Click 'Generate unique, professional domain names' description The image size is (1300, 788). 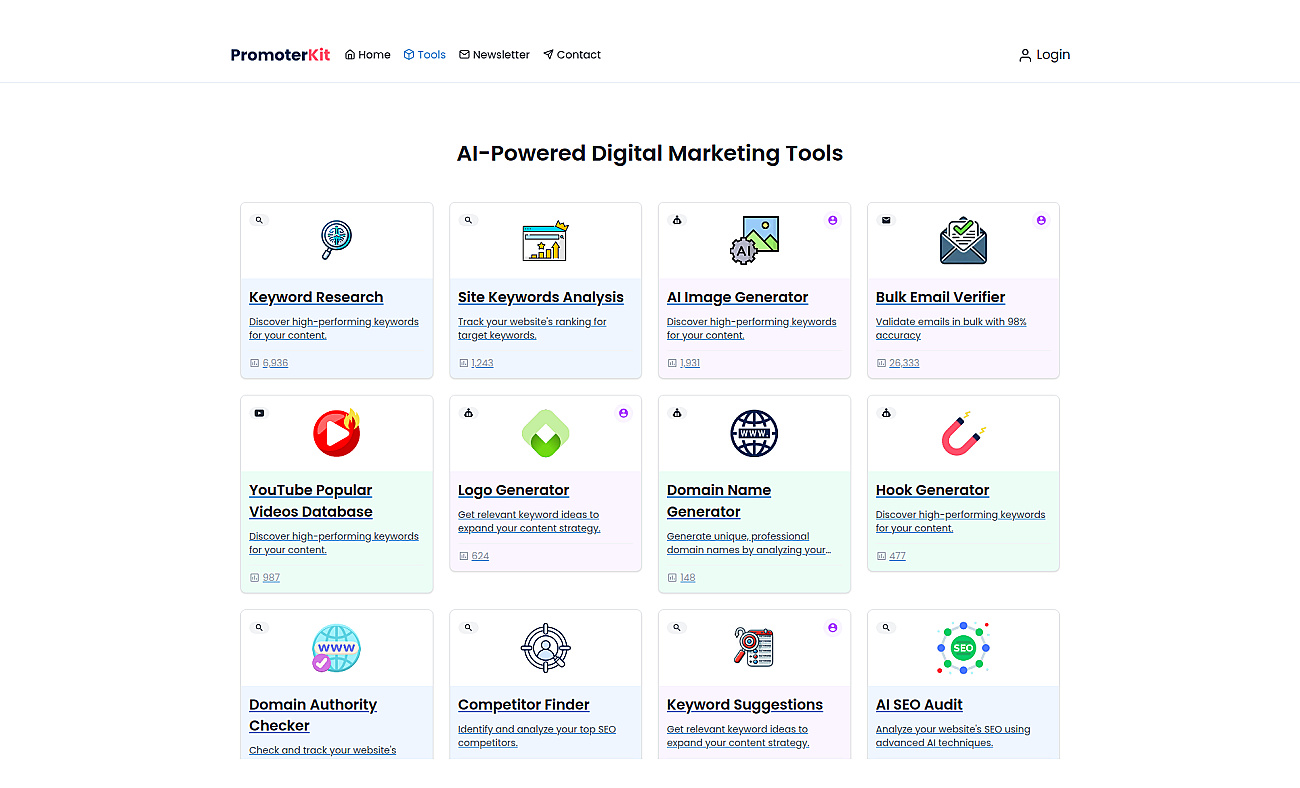click(x=749, y=543)
